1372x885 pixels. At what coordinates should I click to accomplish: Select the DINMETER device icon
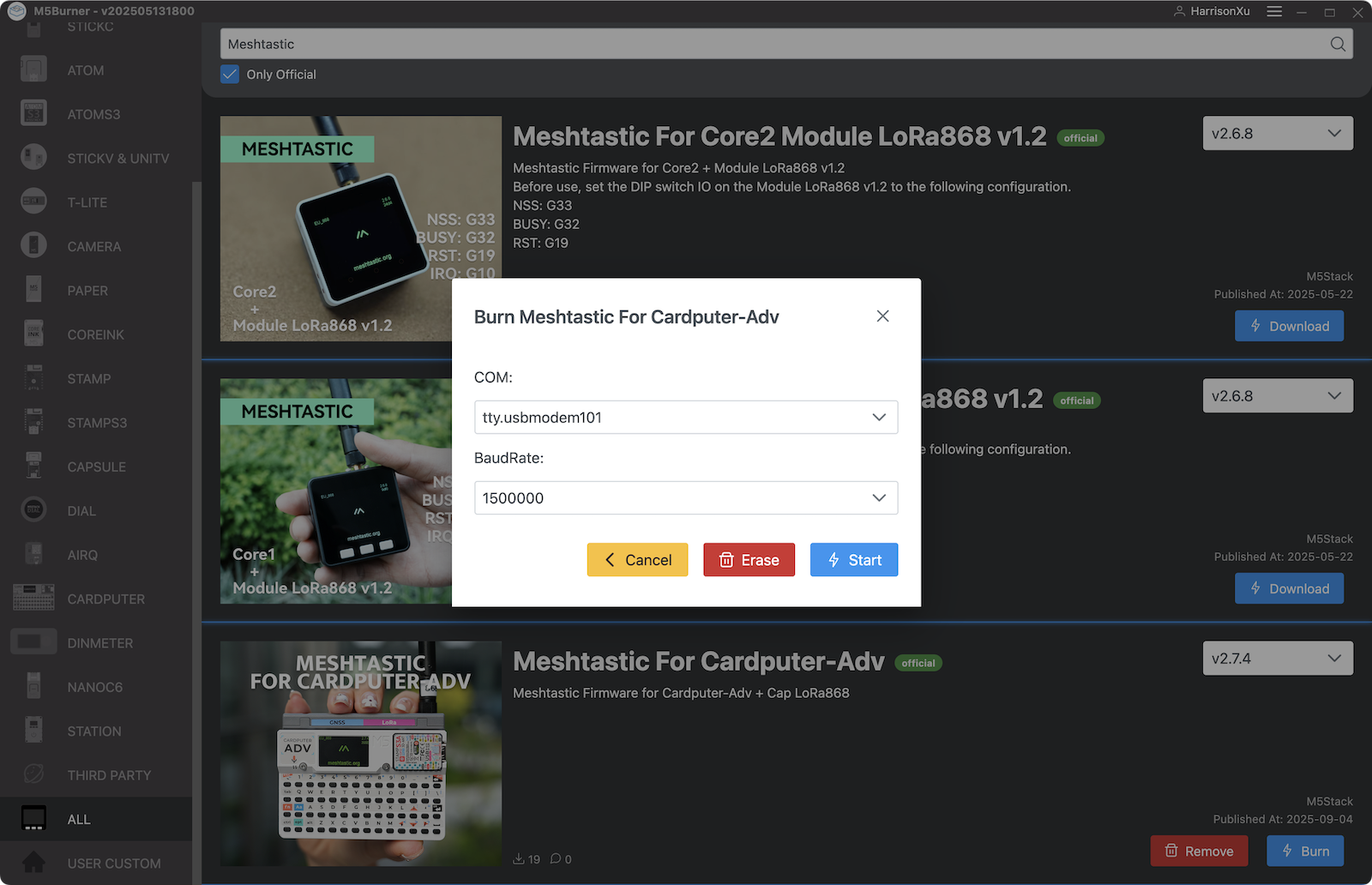tap(33, 642)
